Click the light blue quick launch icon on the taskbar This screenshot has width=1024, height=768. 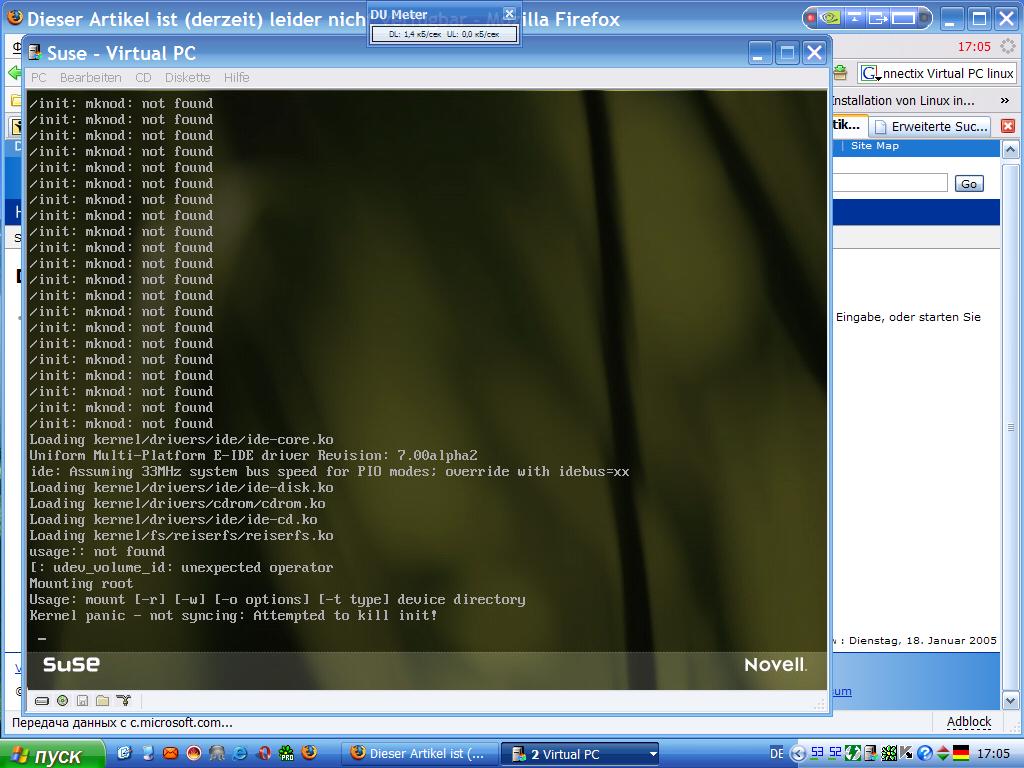tap(148, 753)
